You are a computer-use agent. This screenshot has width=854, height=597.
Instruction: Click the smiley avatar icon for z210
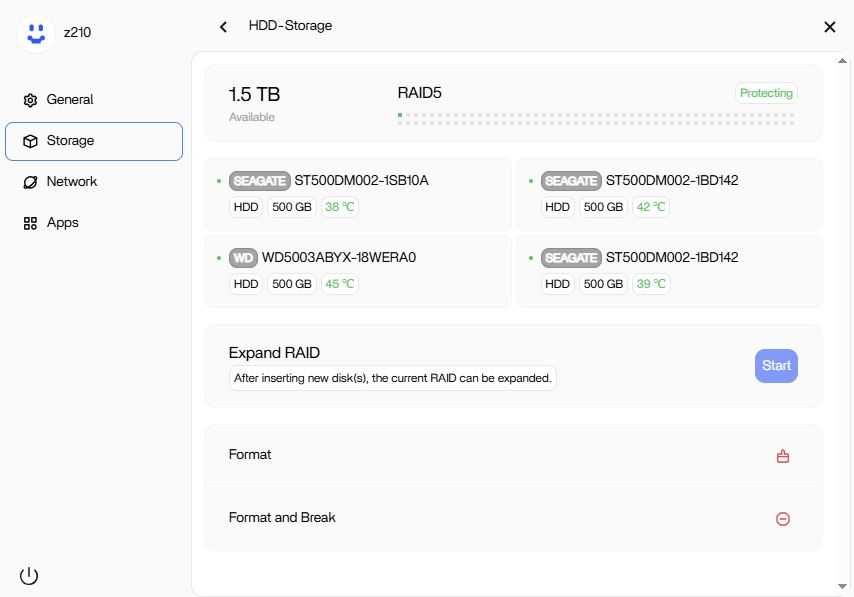37,33
